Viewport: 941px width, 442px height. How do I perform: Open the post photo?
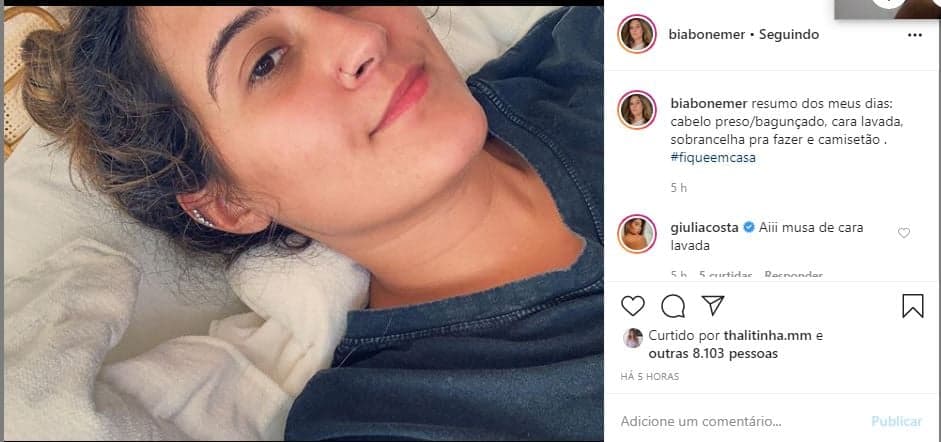[304, 223]
